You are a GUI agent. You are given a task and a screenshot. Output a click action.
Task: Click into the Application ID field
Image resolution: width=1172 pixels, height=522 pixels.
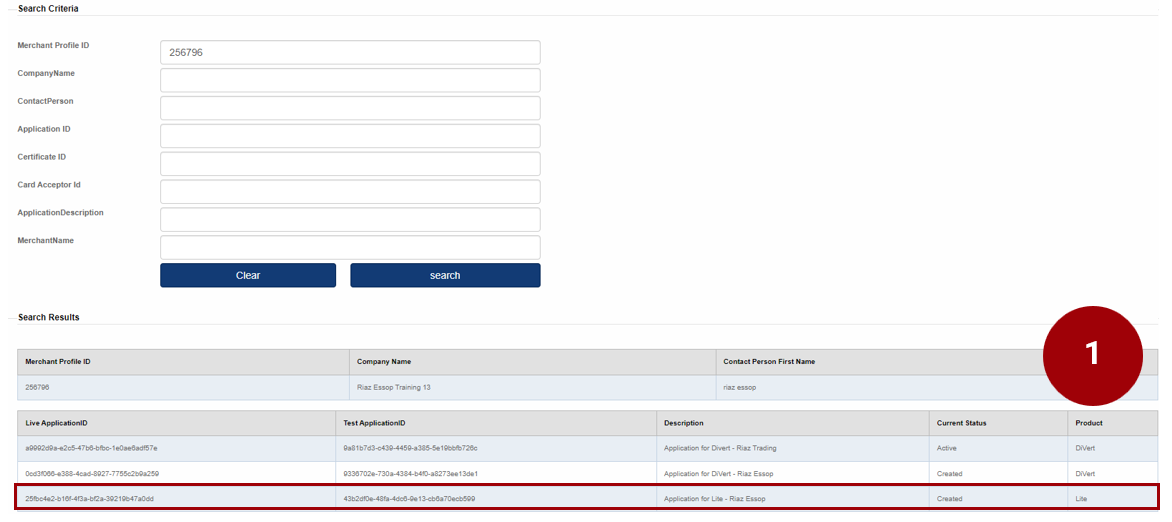[x=350, y=136]
